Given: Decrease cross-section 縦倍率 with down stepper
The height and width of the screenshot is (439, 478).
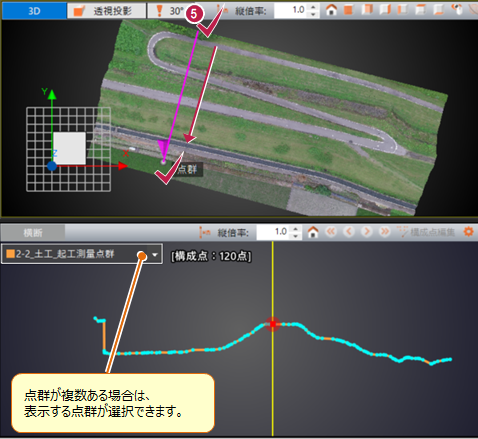Looking at the screenshot, I should [295, 236].
